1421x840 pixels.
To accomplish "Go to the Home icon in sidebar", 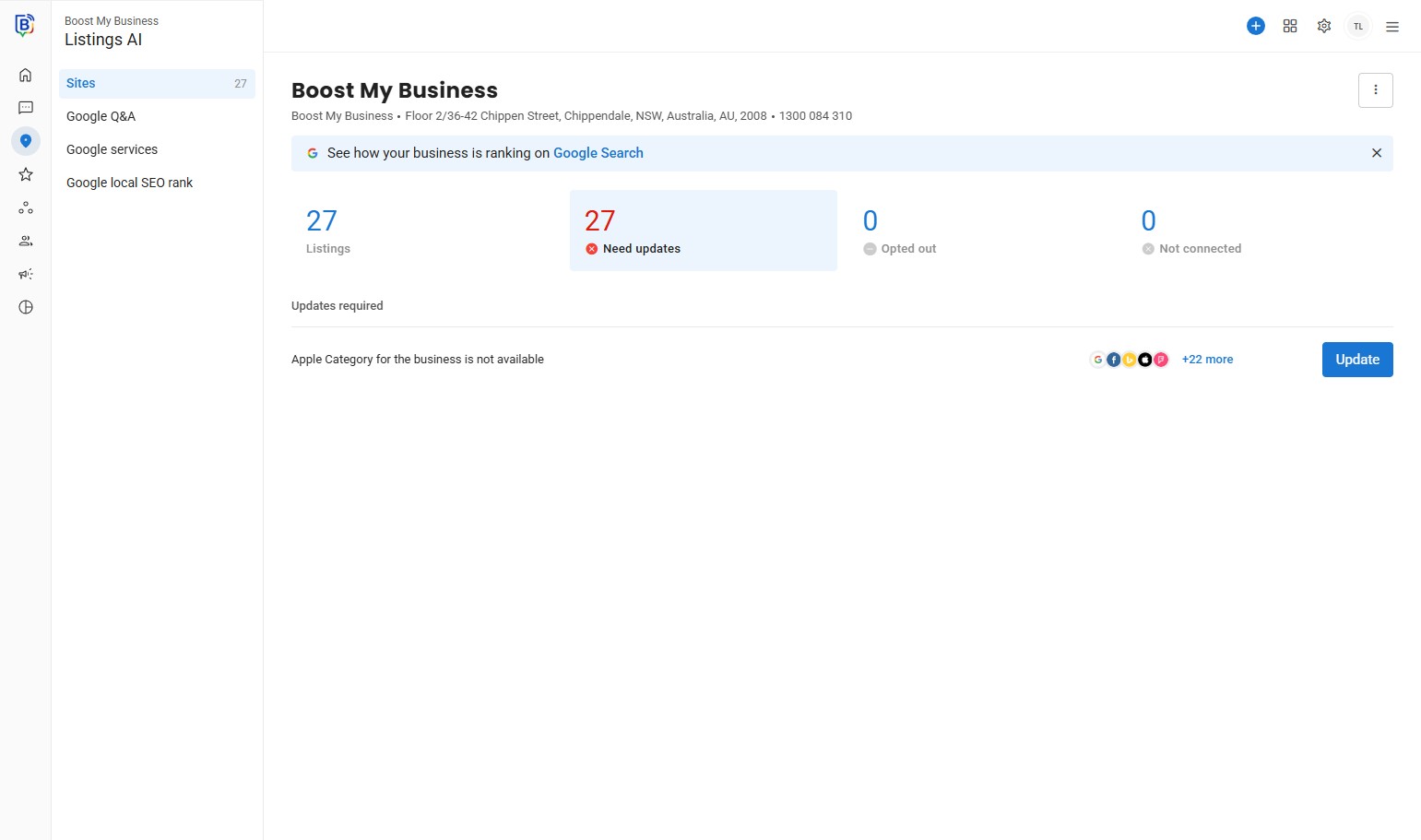I will tap(26, 75).
